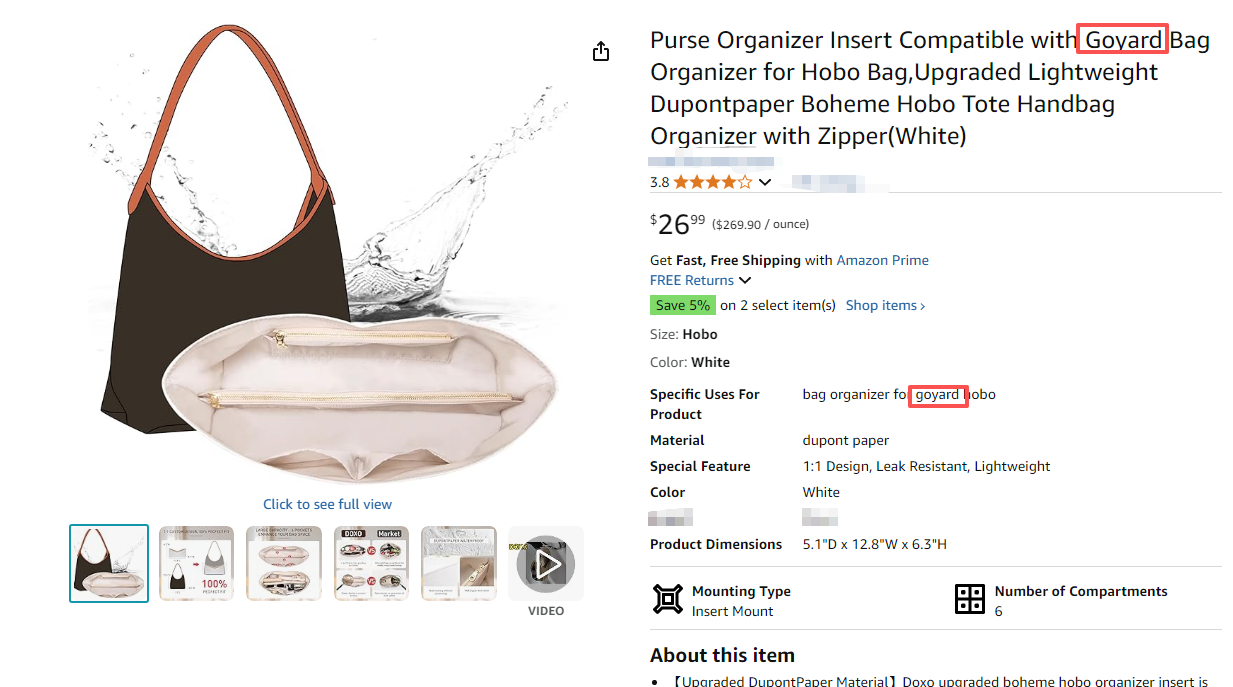
Task: View the 100% perfect fit thumbnail
Action: click(197, 563)
